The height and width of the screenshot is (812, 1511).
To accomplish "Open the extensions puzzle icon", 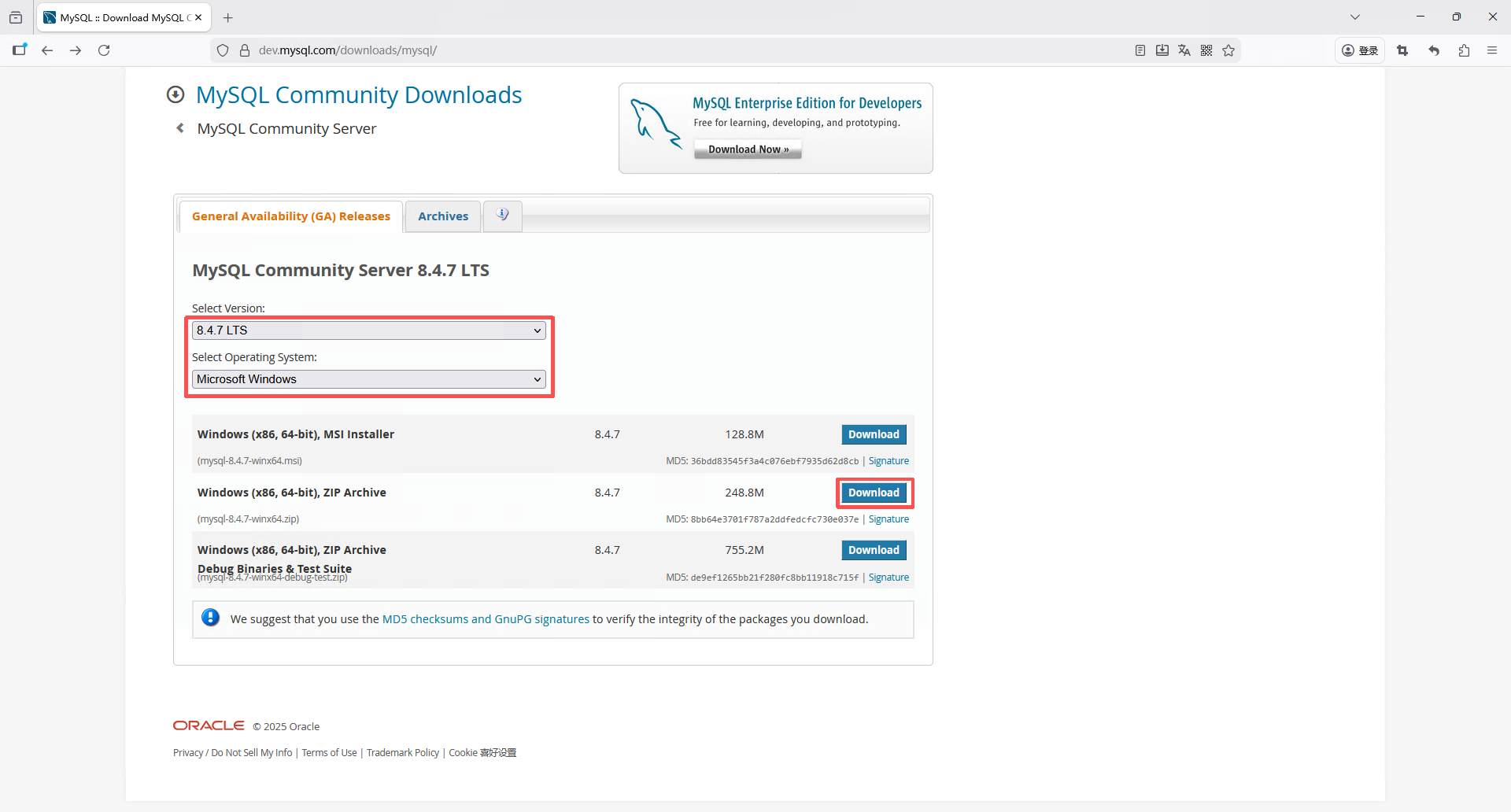I will click(1464, 50).
